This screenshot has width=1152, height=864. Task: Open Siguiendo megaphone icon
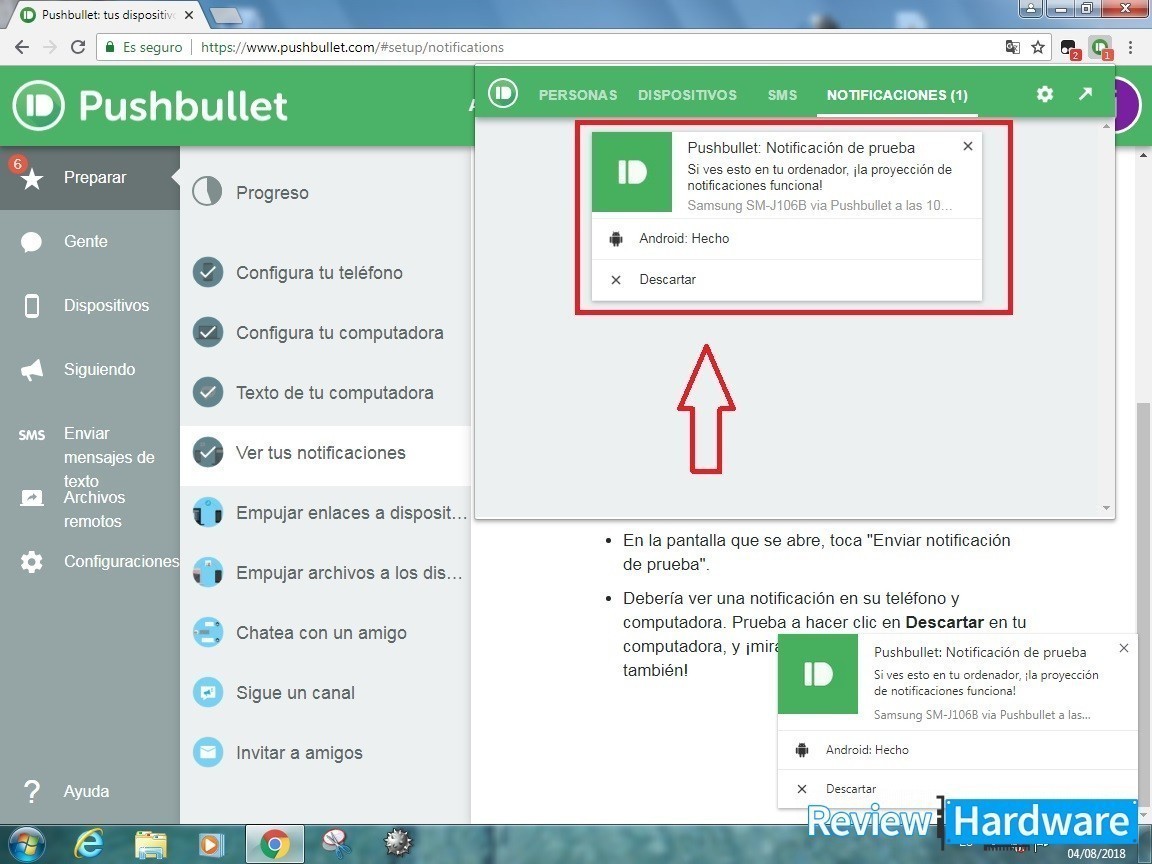click(x=32, y=370)
